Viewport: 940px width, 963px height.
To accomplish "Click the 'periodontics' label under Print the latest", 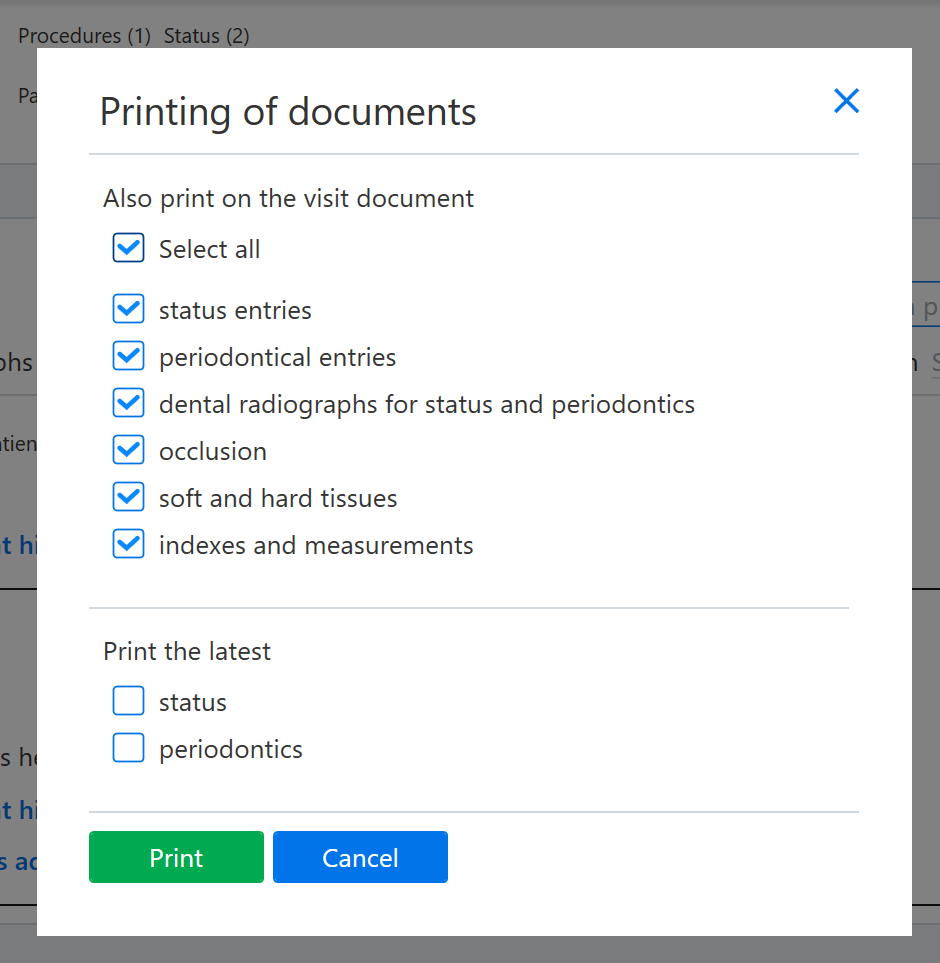I will (x=231, y=750).
